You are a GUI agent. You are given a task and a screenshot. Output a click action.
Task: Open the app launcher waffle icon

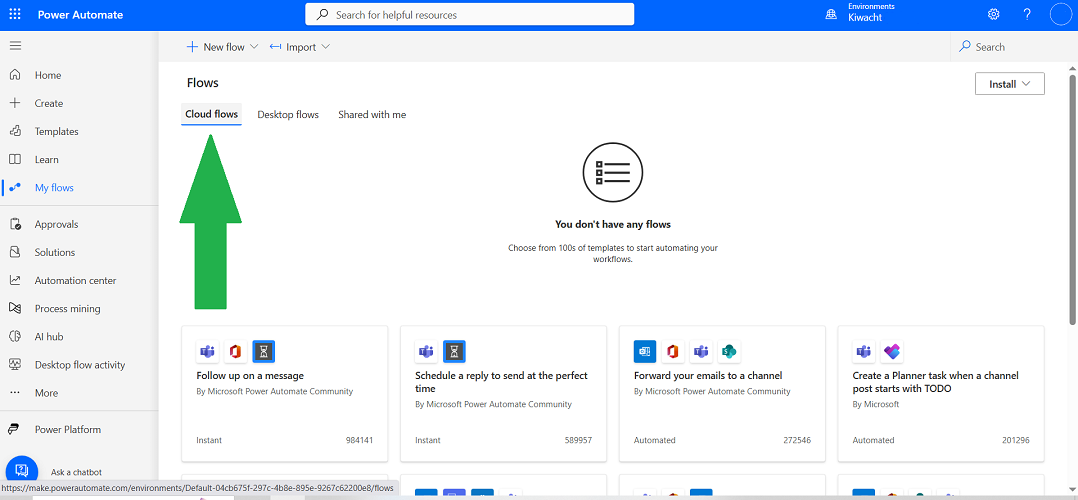coord(15,15)
